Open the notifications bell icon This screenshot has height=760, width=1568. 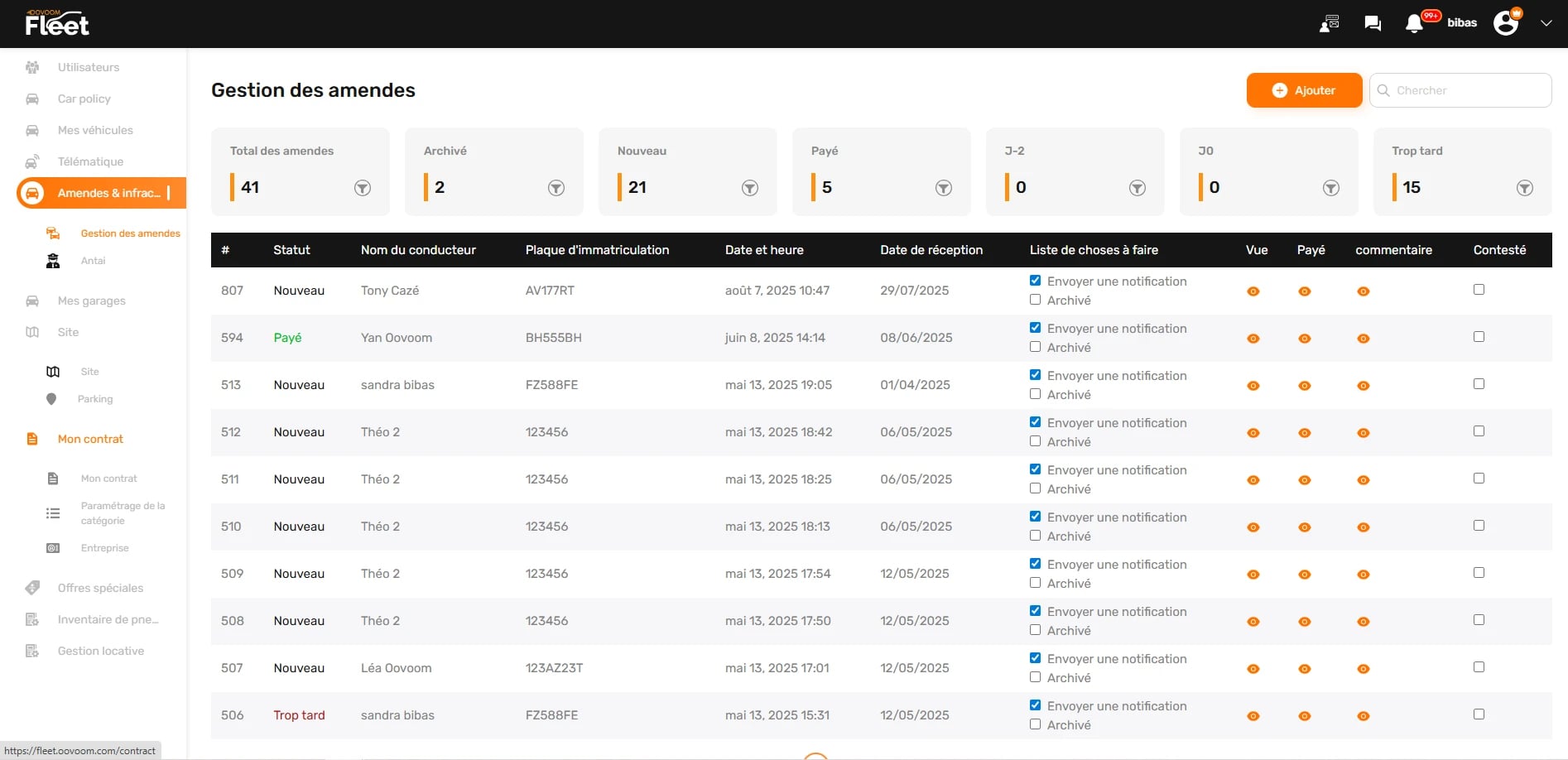[1414, 23]
